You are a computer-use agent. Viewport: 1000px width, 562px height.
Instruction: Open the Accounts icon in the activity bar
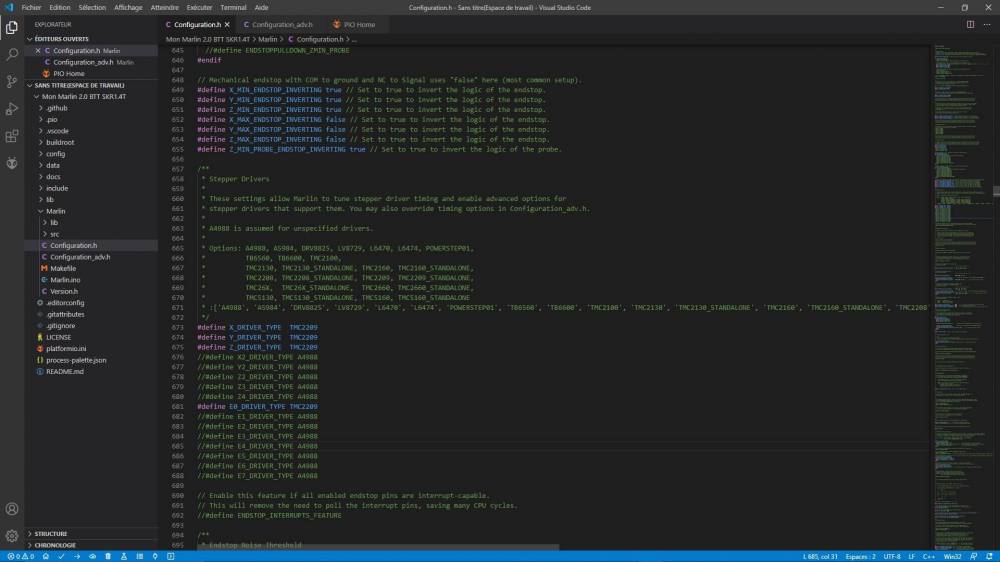coord(11,509)
